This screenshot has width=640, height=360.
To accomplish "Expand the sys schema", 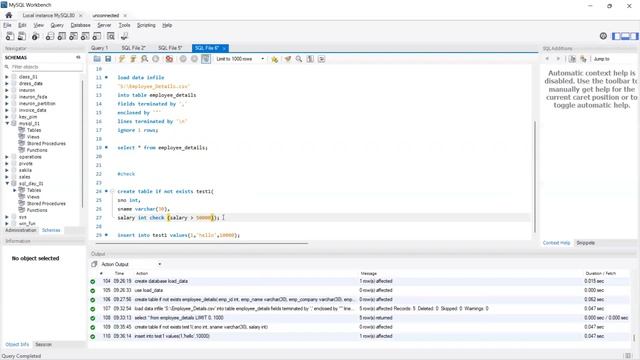I will [x=7, y=217].
